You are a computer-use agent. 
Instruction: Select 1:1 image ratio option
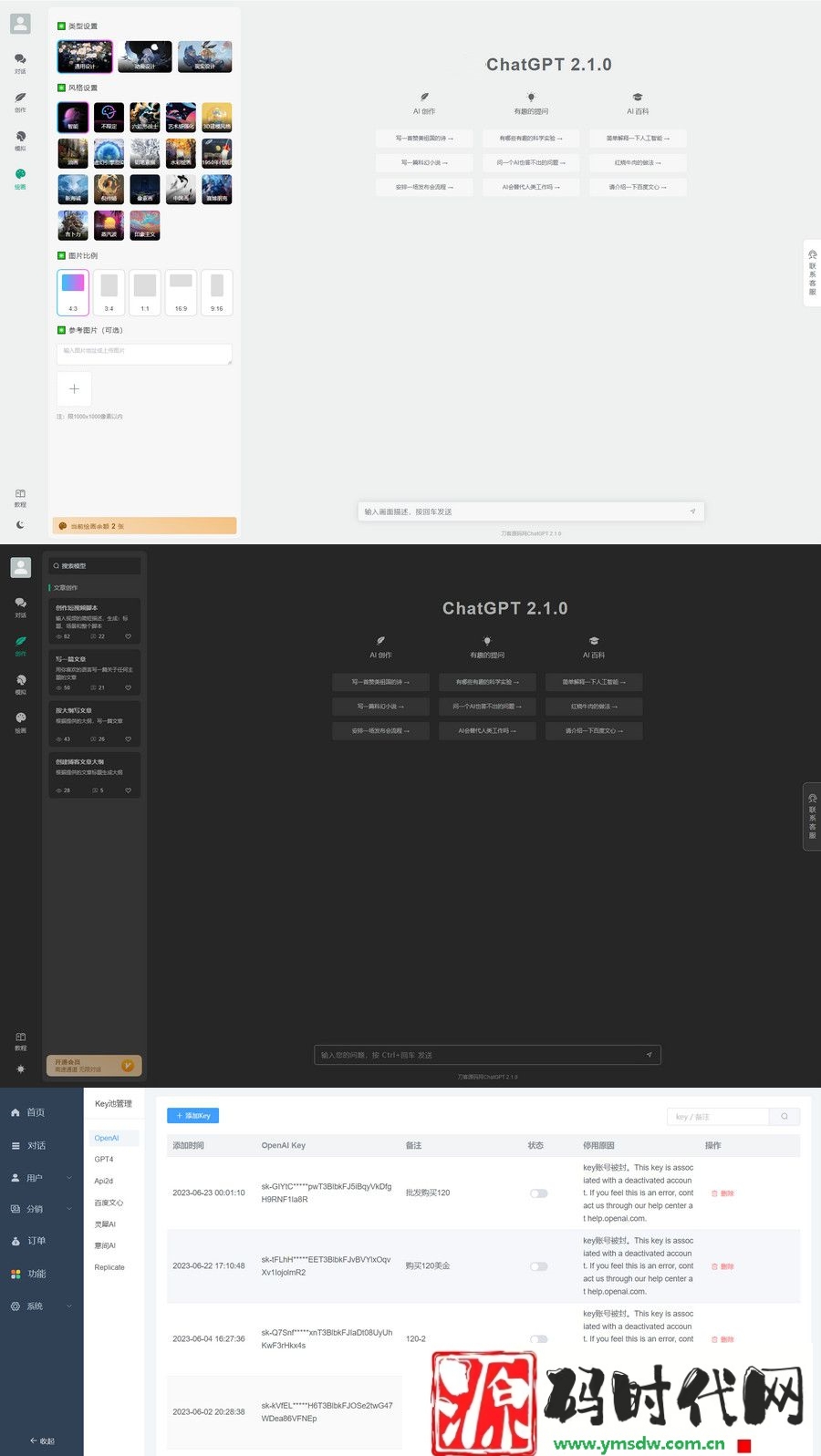(x=145, y=293)
